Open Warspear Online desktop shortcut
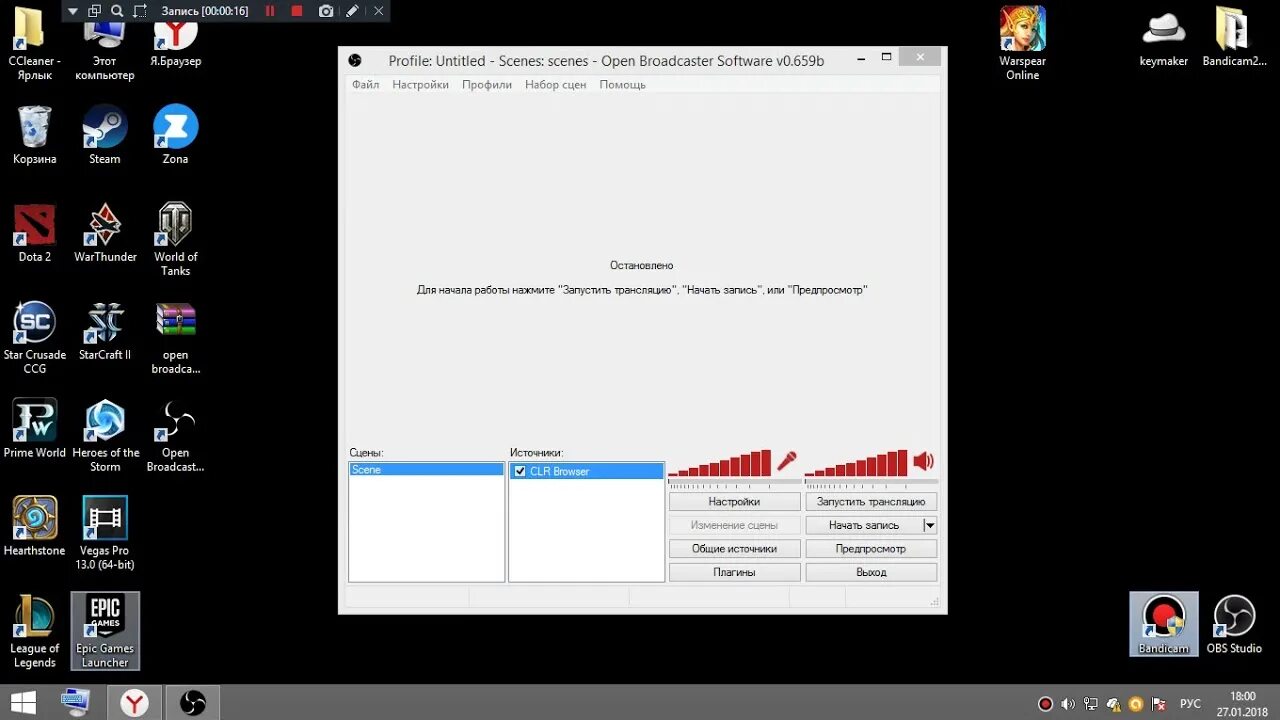Image resolution: width=1280 pixels, height=720 pixels. pyautogui.click(x=1022, y=44)
